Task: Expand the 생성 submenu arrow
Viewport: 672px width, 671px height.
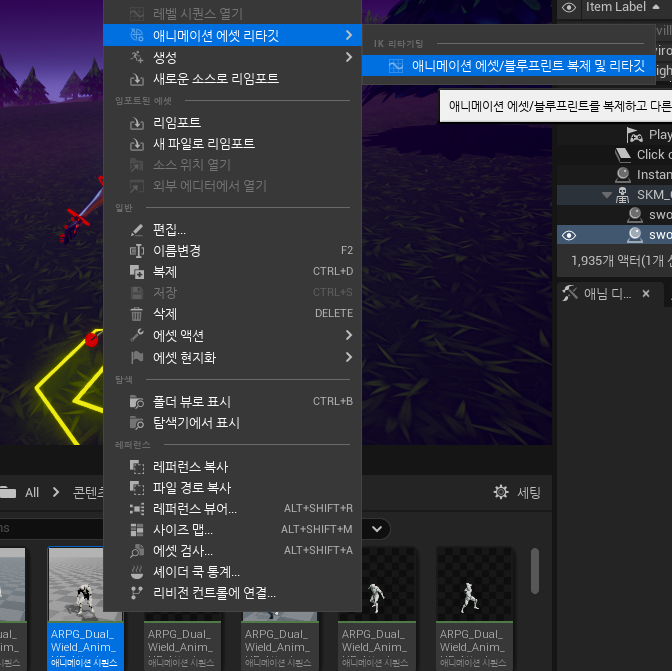Action: pos(349,57)
